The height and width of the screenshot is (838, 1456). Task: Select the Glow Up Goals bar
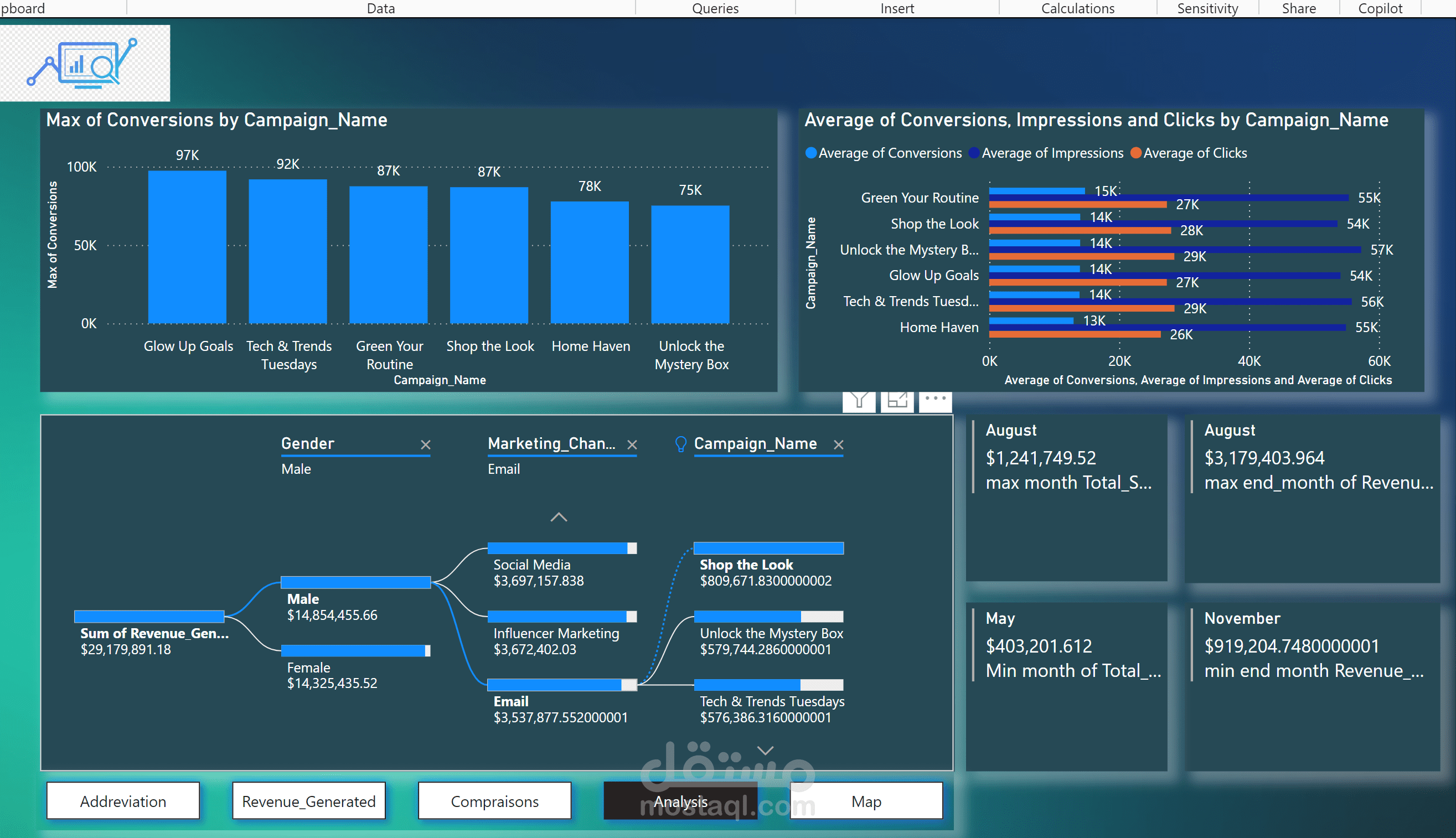pos(187,247)
